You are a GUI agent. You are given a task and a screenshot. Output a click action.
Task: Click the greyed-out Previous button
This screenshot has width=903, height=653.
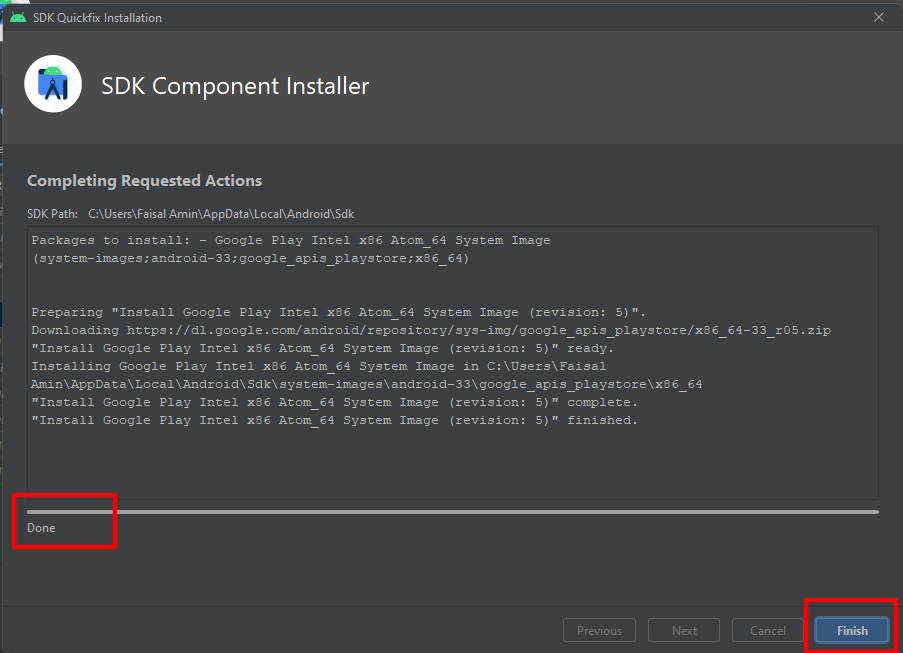coord(600,631)
